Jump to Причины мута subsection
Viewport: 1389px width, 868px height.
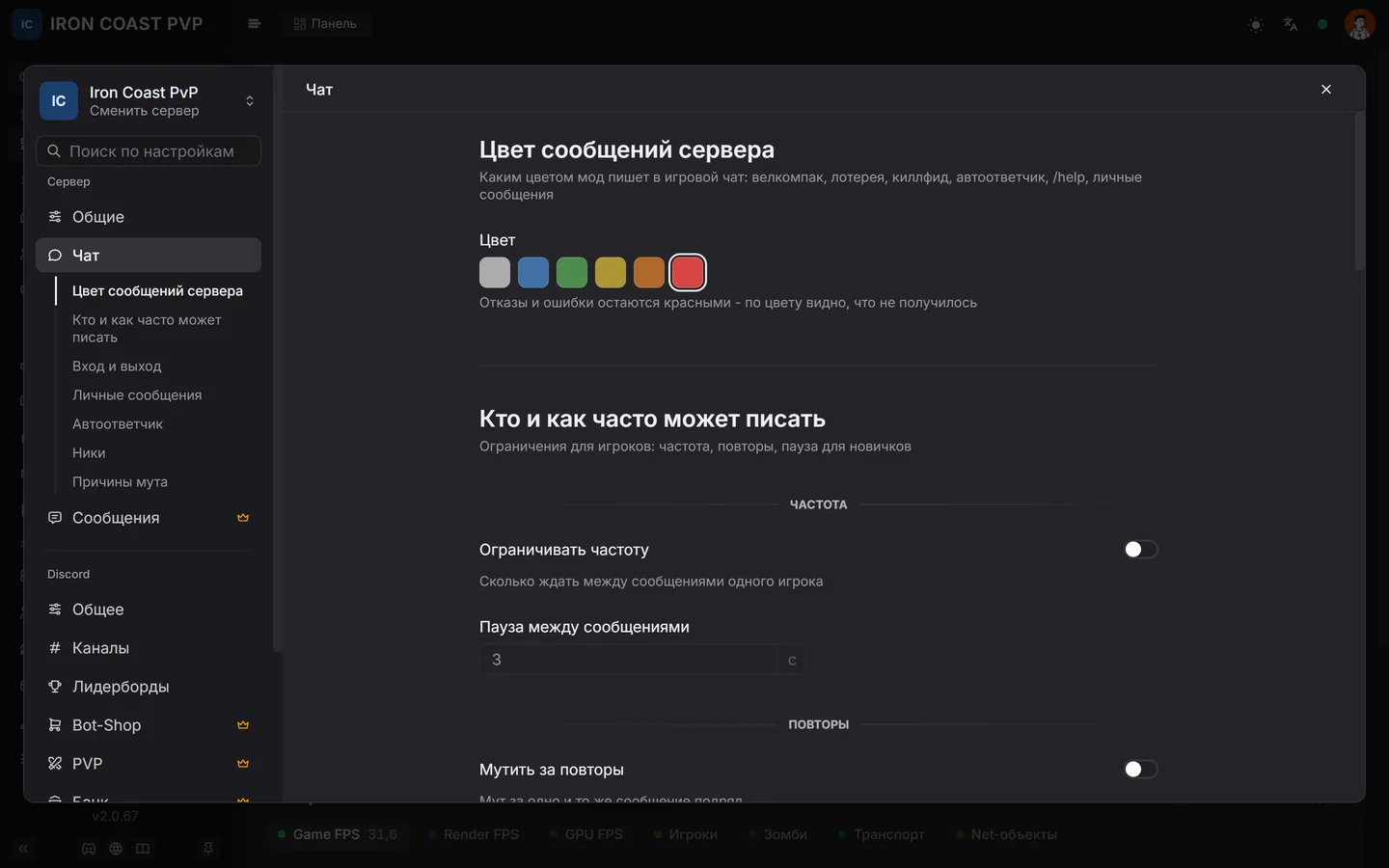(120, 481)
